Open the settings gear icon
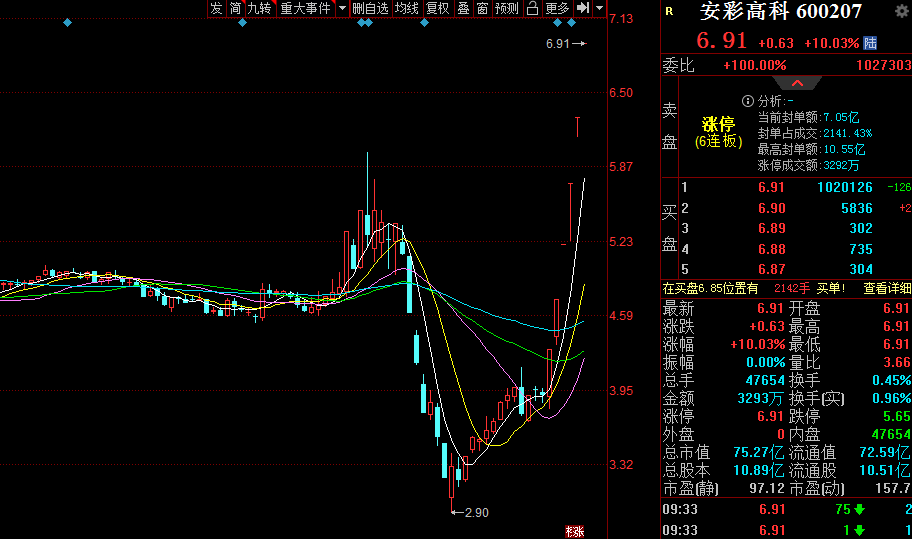Image resolution: width=912 pixels, height=539 pixels. tap(900, 11)
